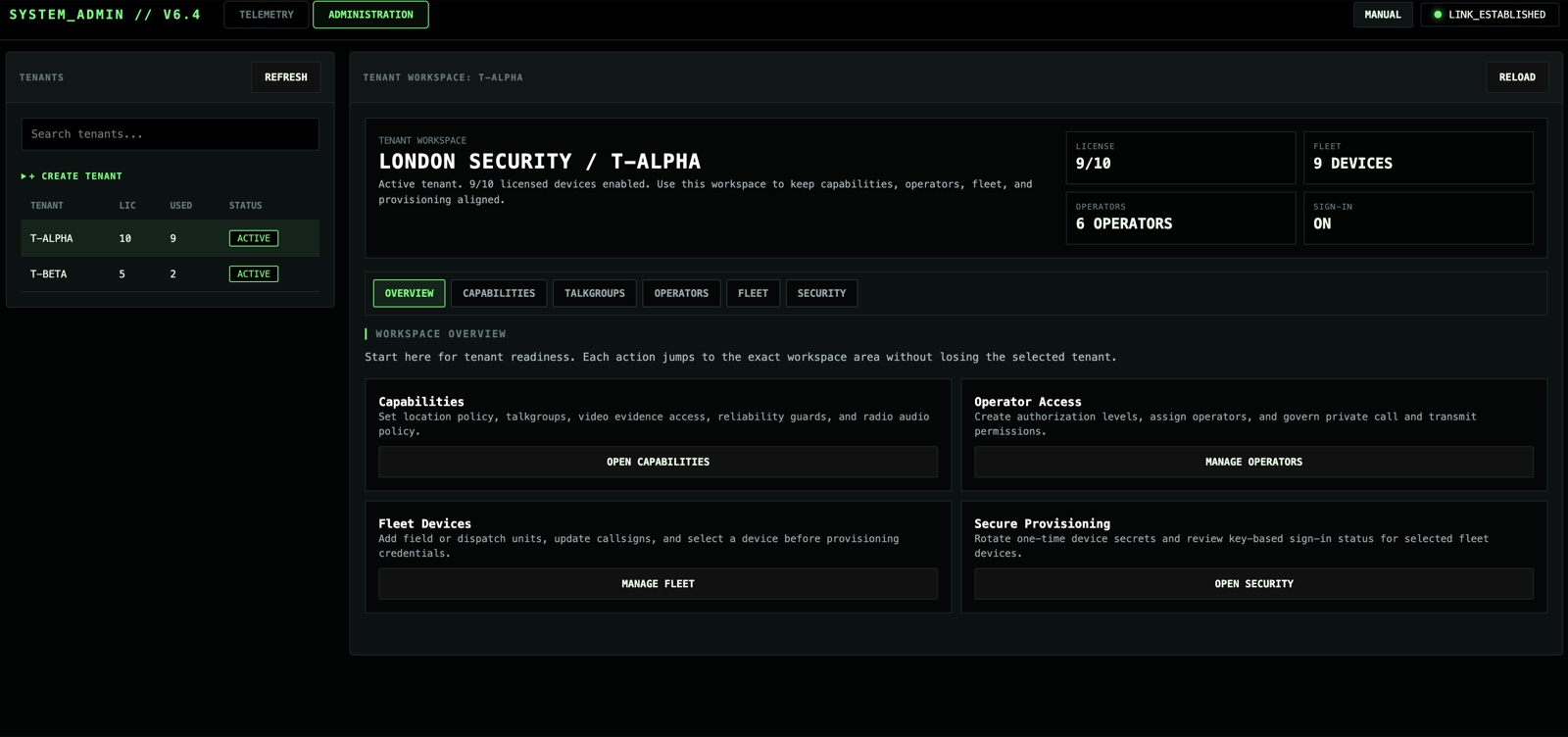Click the Open Capabilities button
This screenshot has height=737, width=1568.
click(x=658, y=462)
